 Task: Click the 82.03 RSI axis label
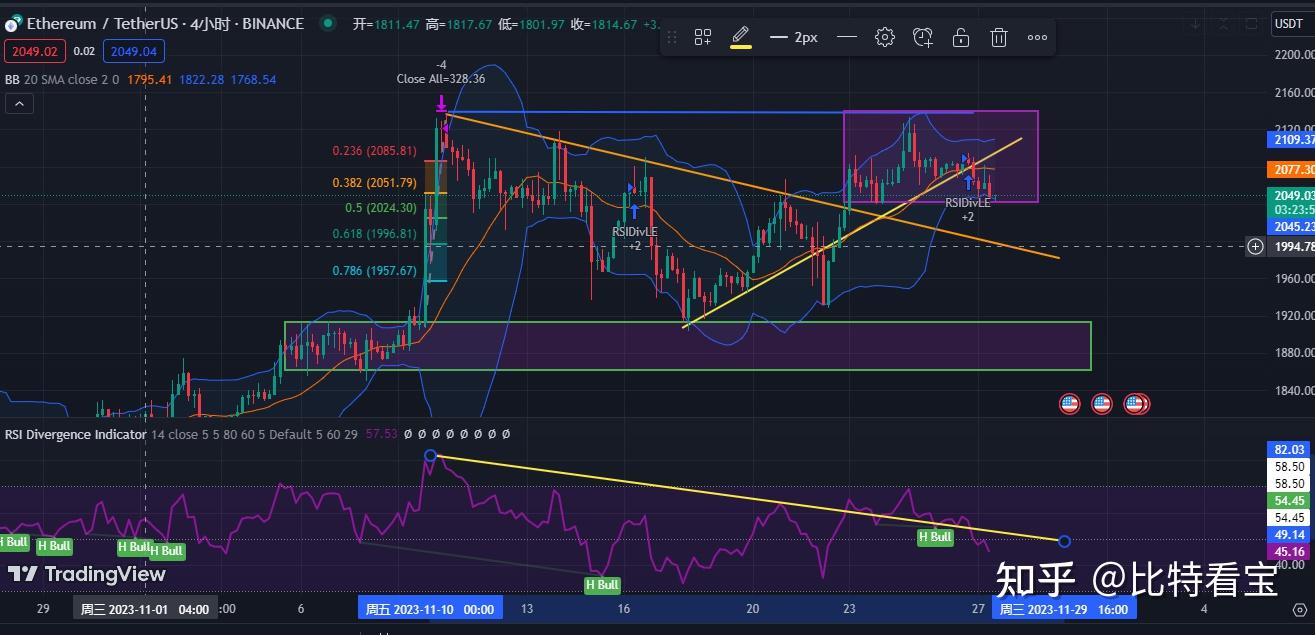tap(1288, 450)
